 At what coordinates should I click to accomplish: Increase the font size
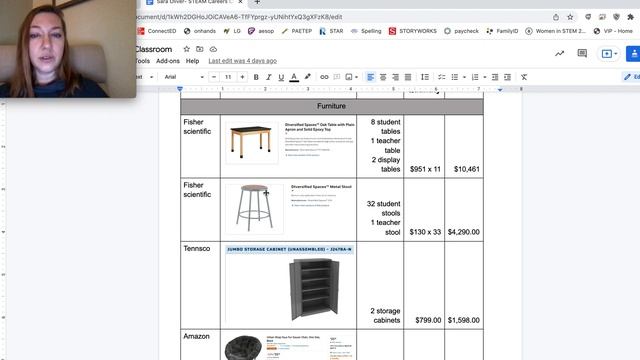coord(242,77)
